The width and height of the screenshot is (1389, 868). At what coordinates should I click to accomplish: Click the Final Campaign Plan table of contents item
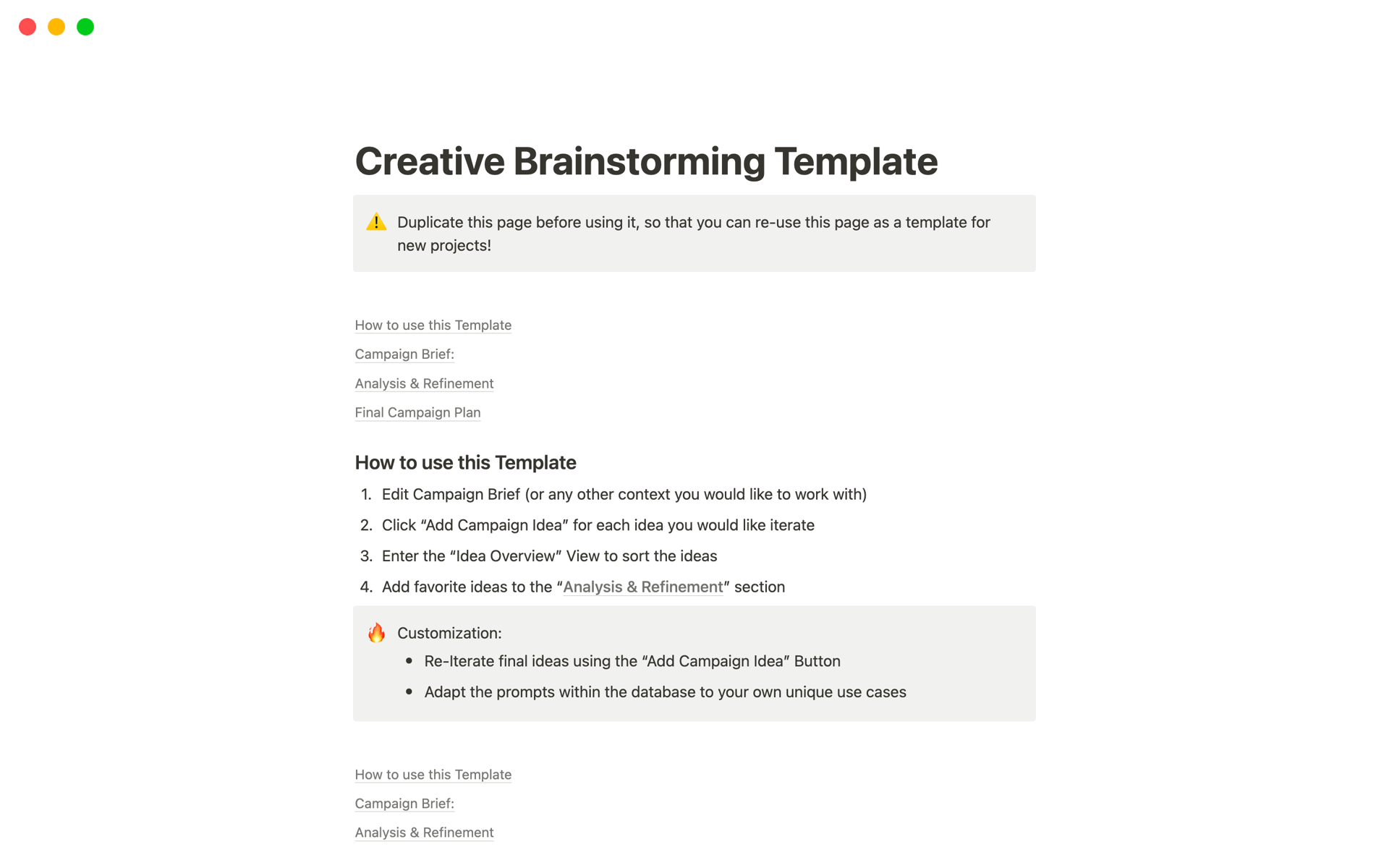[418, 412]
